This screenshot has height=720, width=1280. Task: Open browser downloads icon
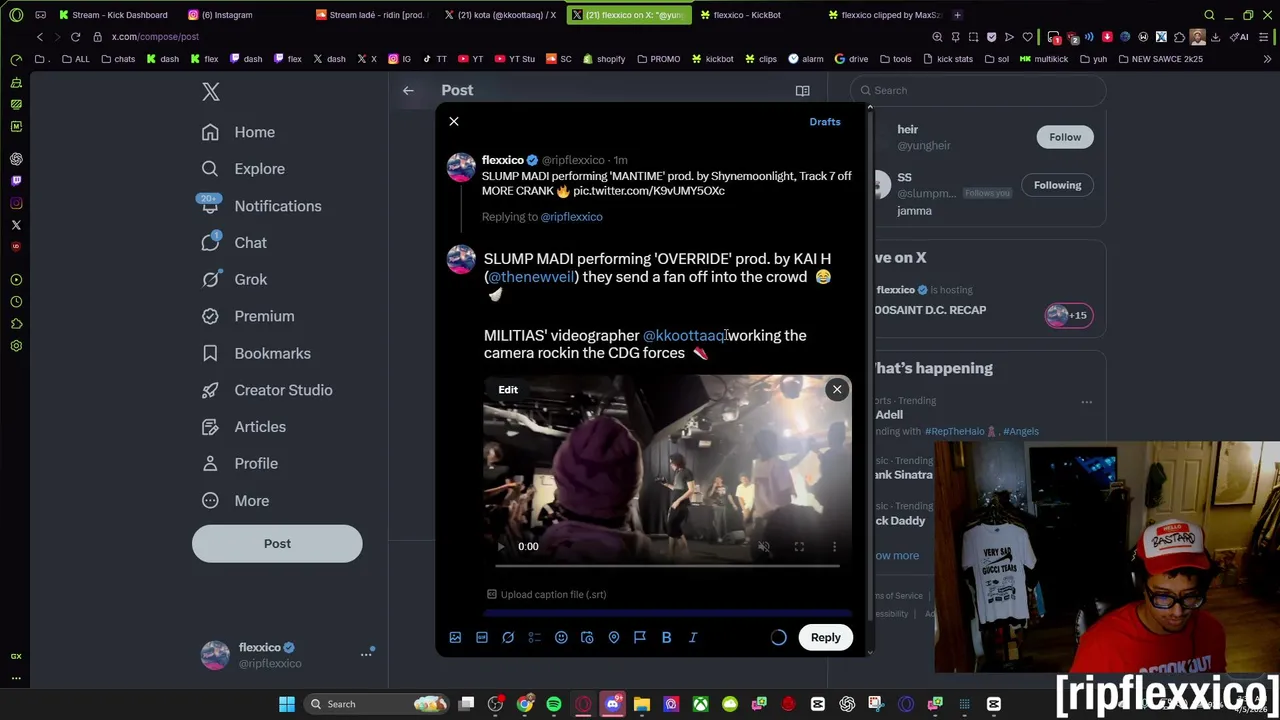(1216, 37)
